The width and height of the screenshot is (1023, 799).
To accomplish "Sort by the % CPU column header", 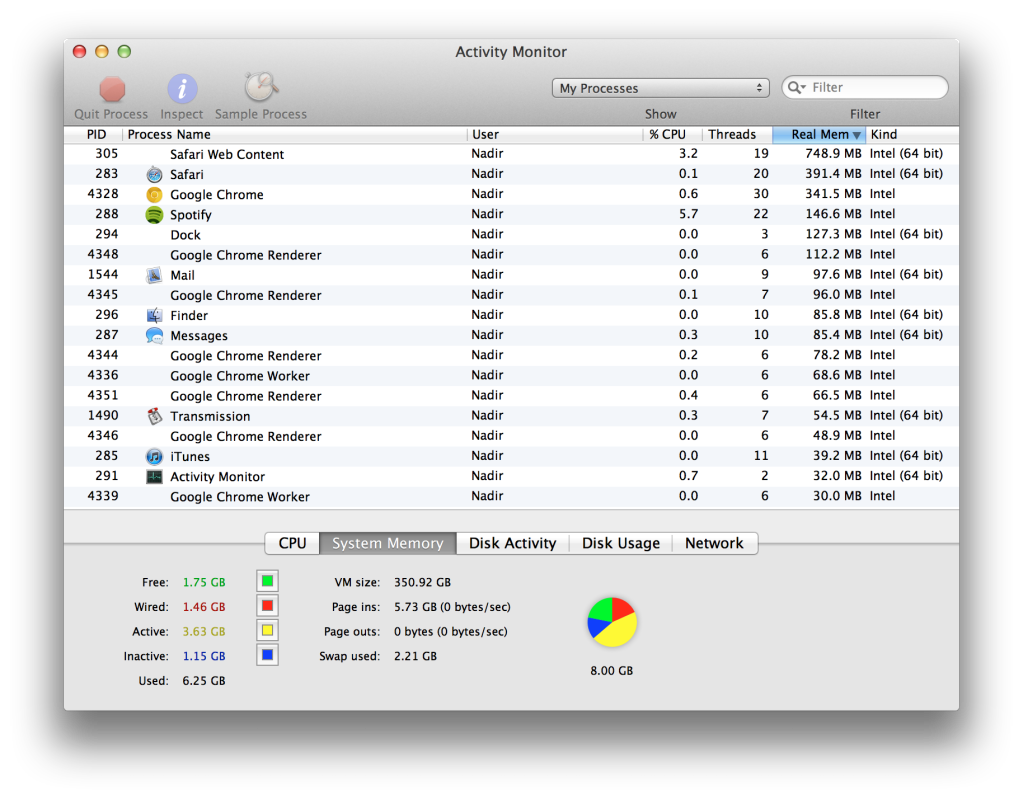I will [672, 134].
